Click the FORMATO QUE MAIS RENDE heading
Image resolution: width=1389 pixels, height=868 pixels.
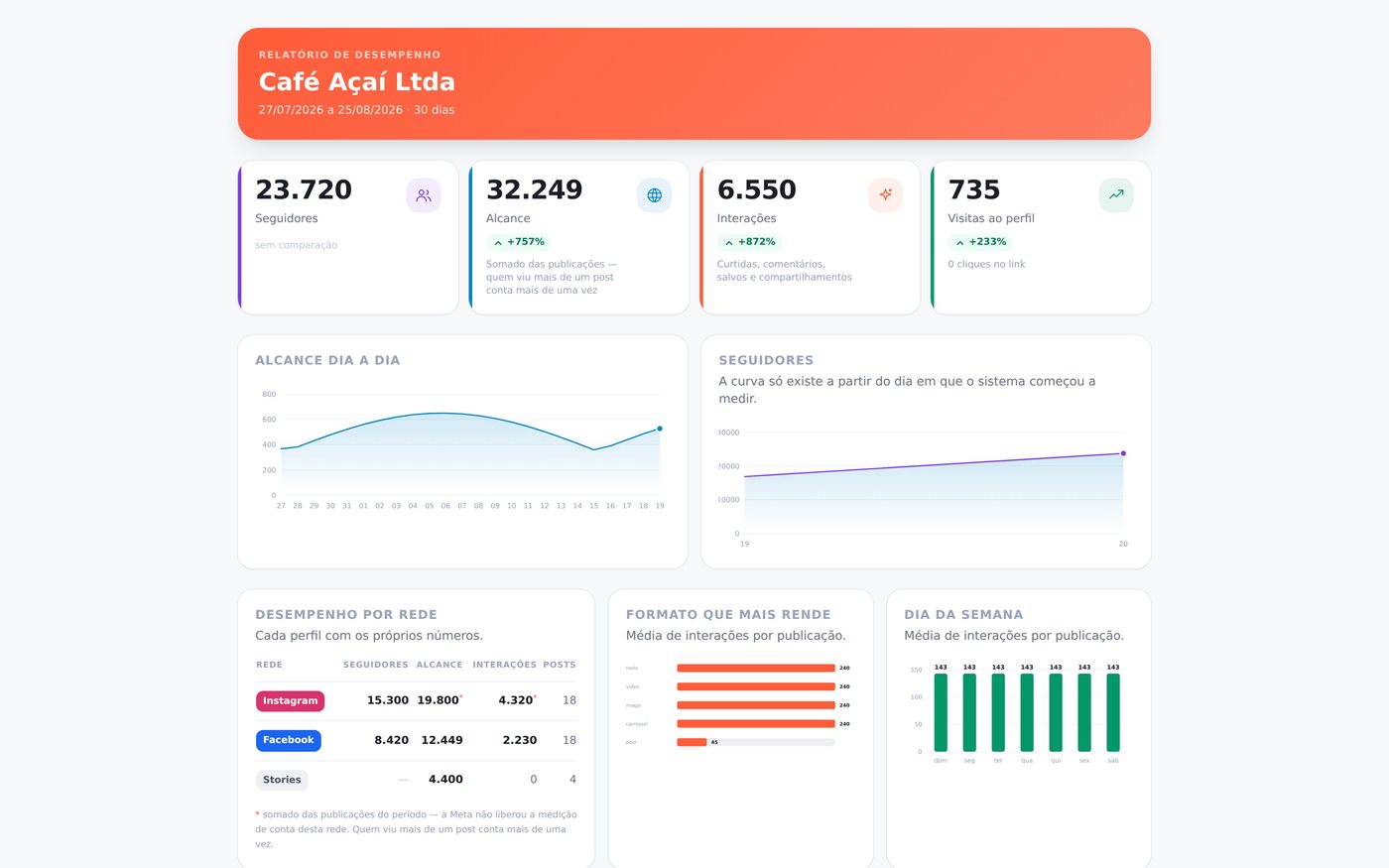click(x=728, y=615)
